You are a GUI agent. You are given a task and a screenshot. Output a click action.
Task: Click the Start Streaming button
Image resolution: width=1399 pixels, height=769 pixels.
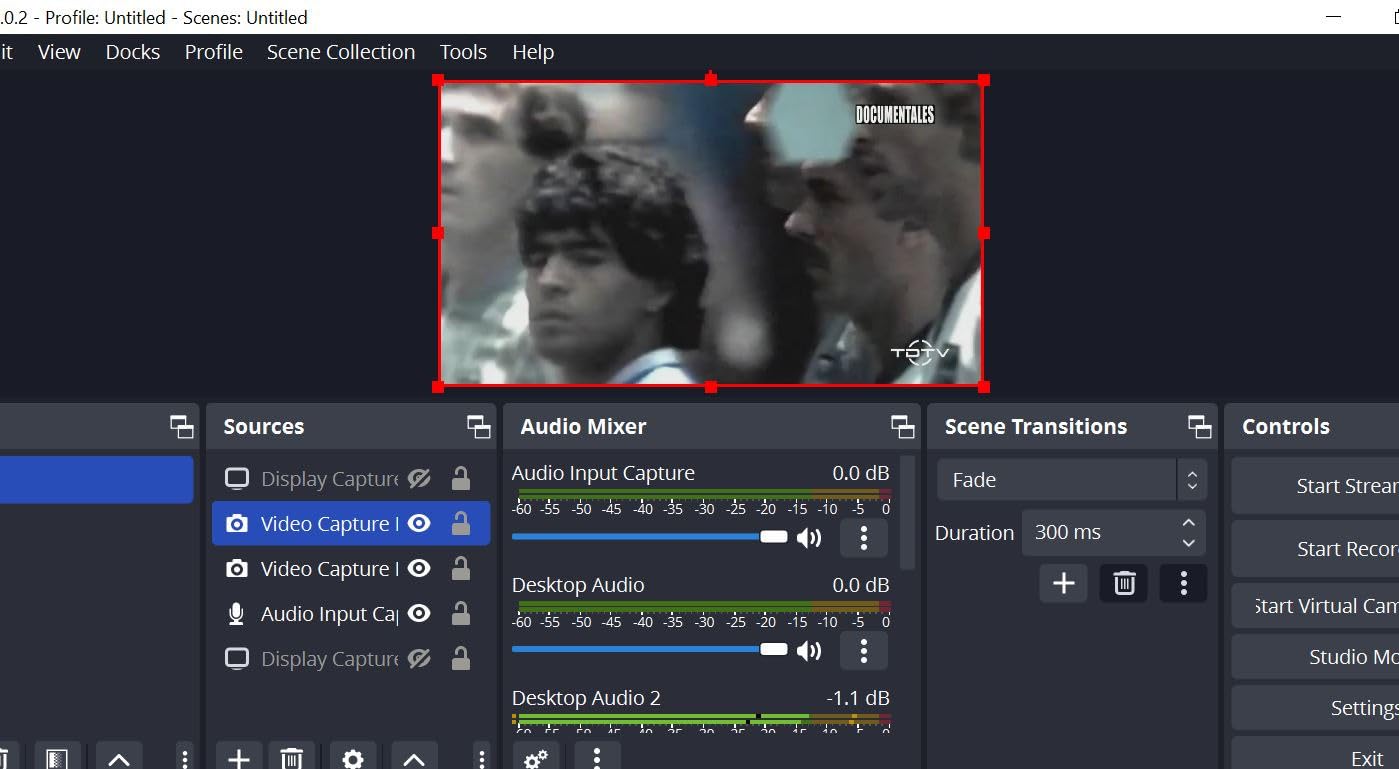(x=1315, y=486)
